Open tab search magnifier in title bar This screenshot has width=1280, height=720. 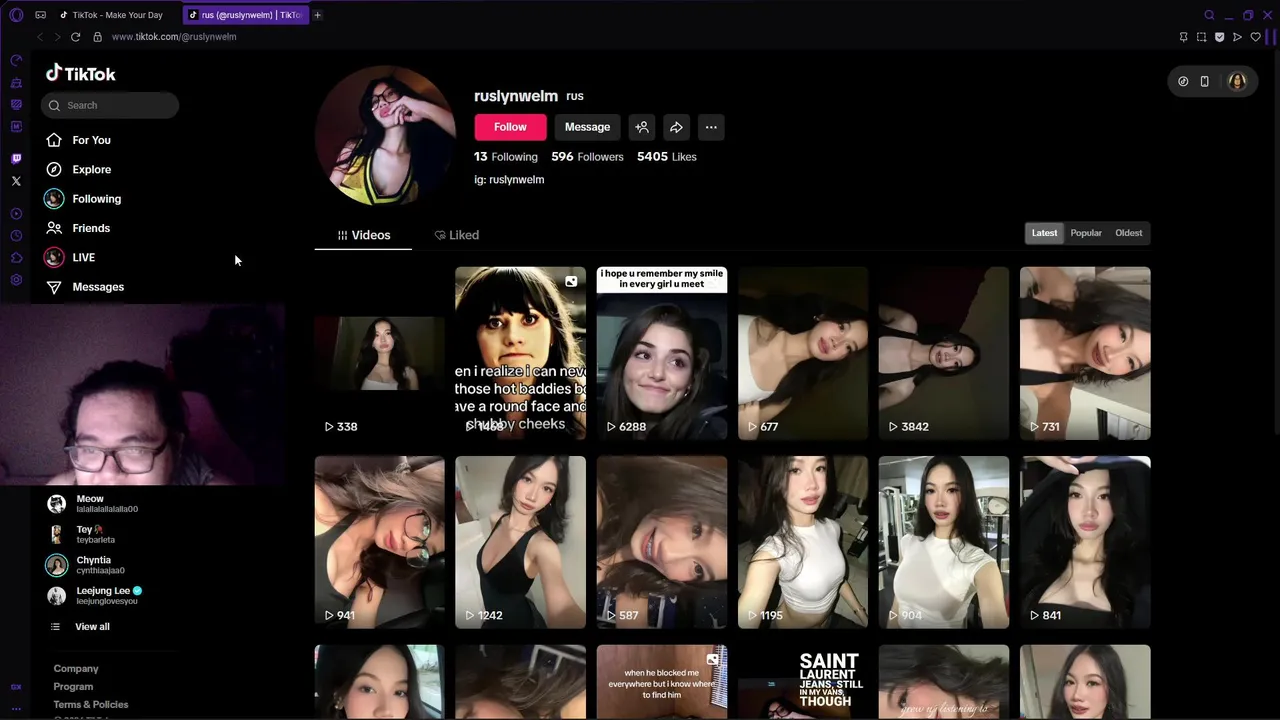1209,15
